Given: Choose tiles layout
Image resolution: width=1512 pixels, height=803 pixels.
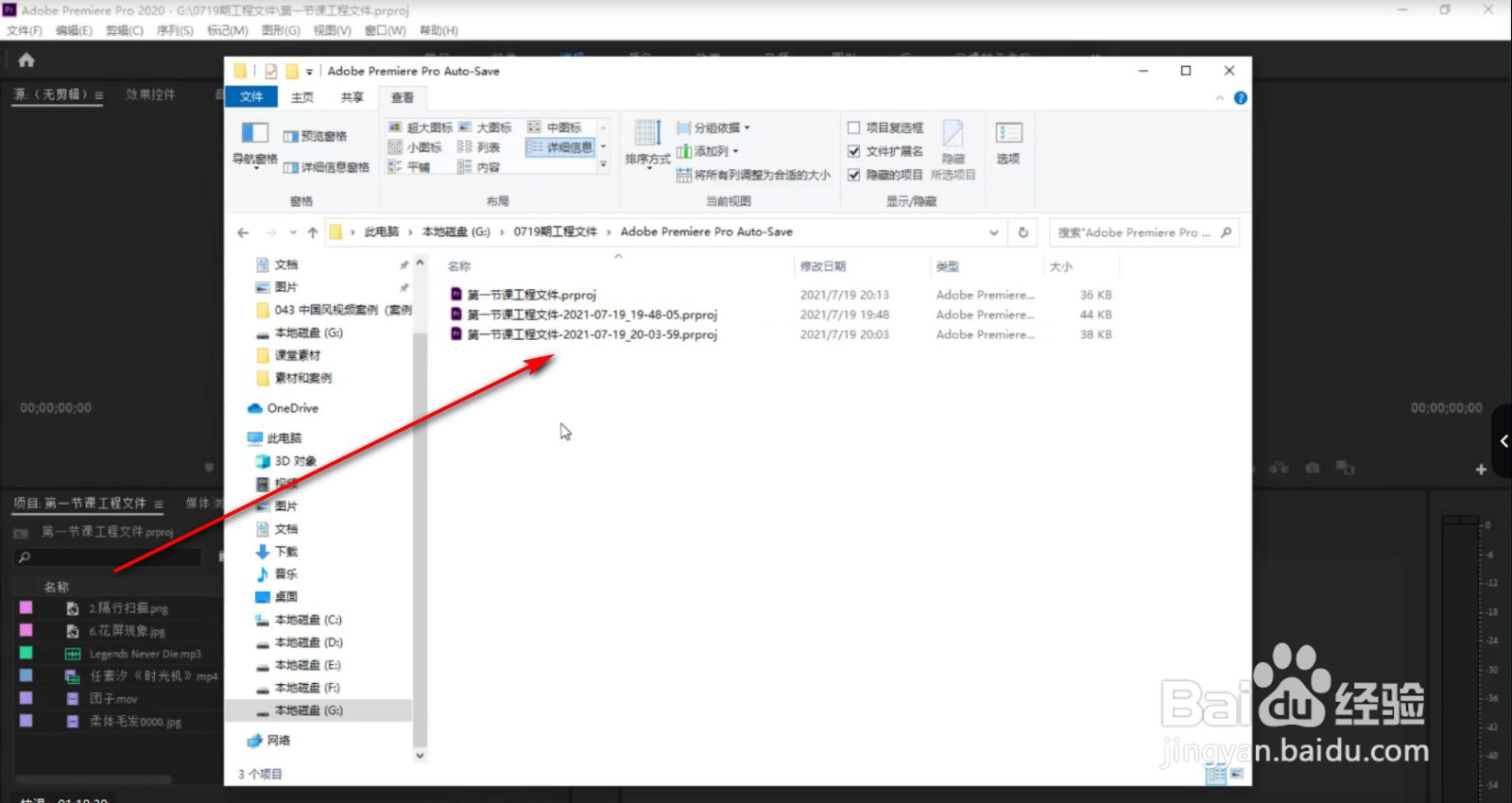Looking at the screenshot, I should 409,167.
